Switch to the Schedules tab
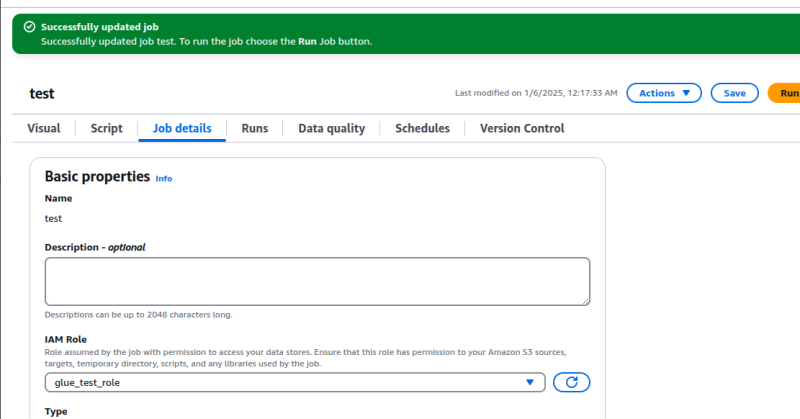Screen dimensions: 800x419 tap(422, 128)
